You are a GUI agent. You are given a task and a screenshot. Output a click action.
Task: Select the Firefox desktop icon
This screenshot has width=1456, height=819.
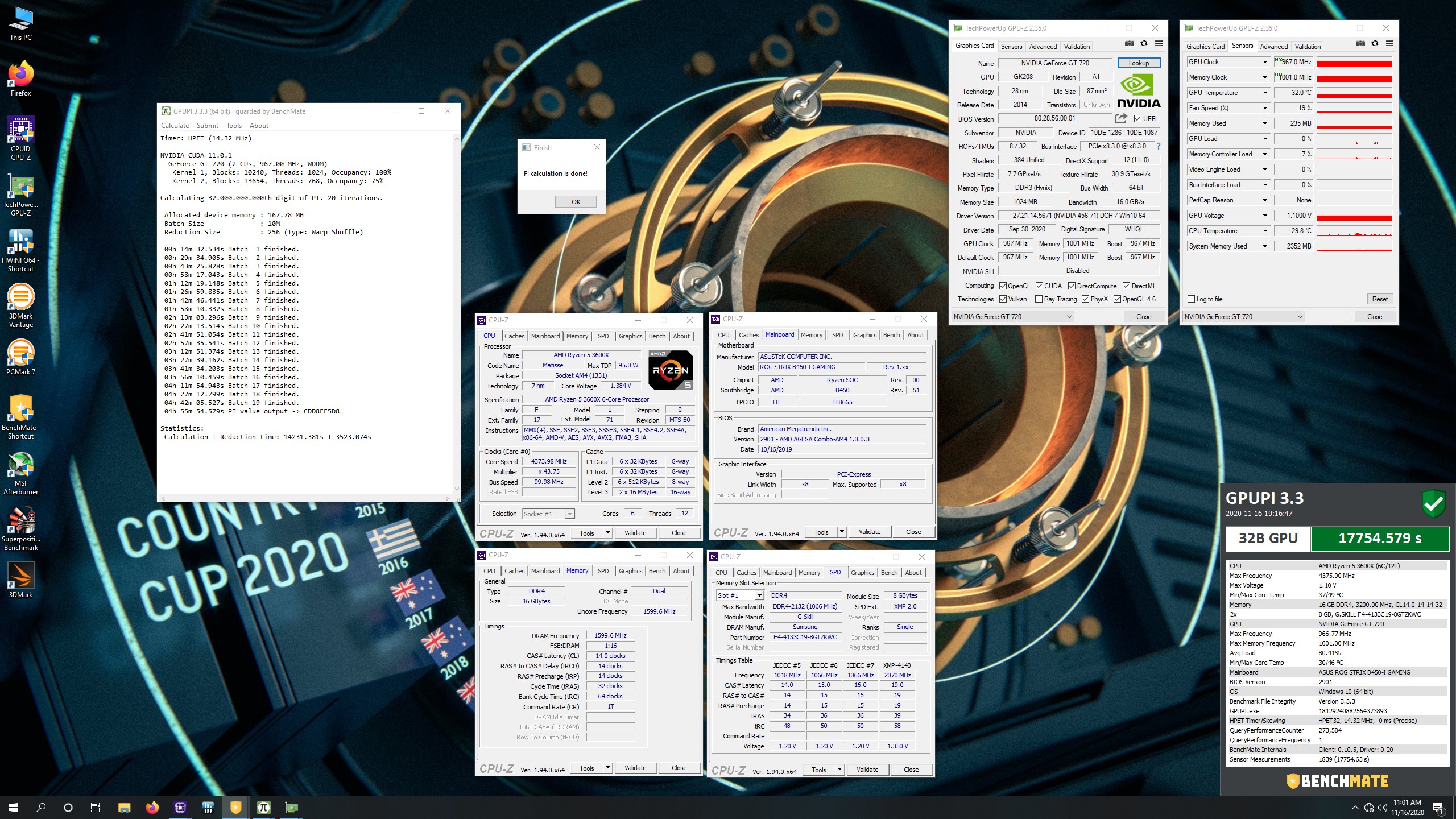tap(21, 78)
